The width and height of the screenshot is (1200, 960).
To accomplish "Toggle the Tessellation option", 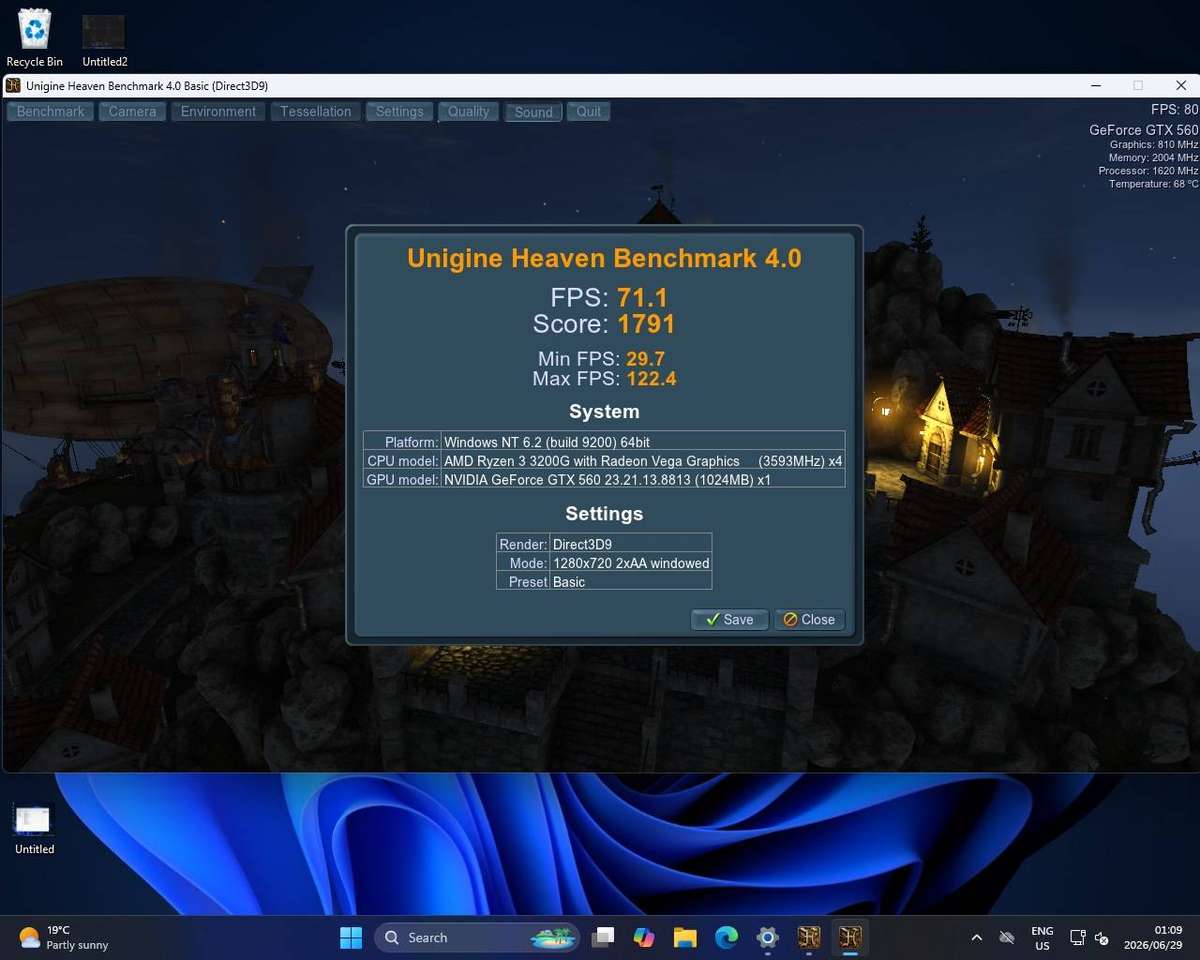I will [315, 112].
